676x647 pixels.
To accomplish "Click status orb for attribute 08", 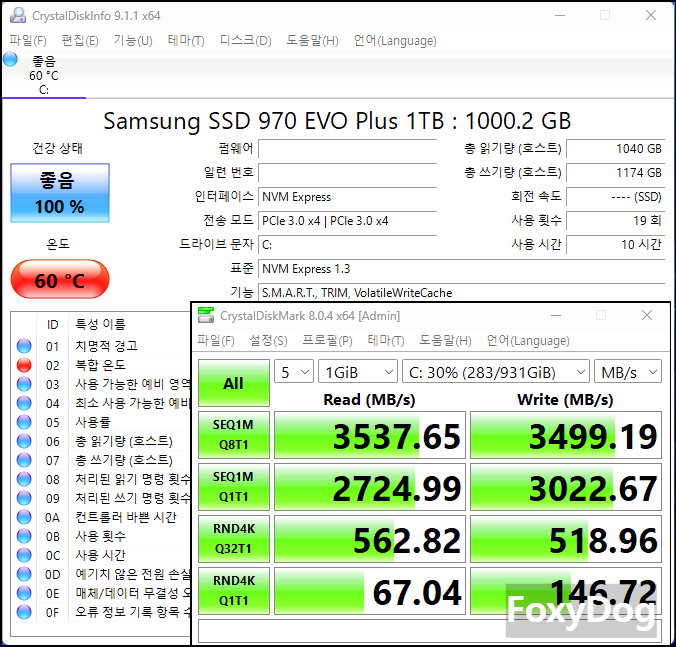I will click(24, 479).
